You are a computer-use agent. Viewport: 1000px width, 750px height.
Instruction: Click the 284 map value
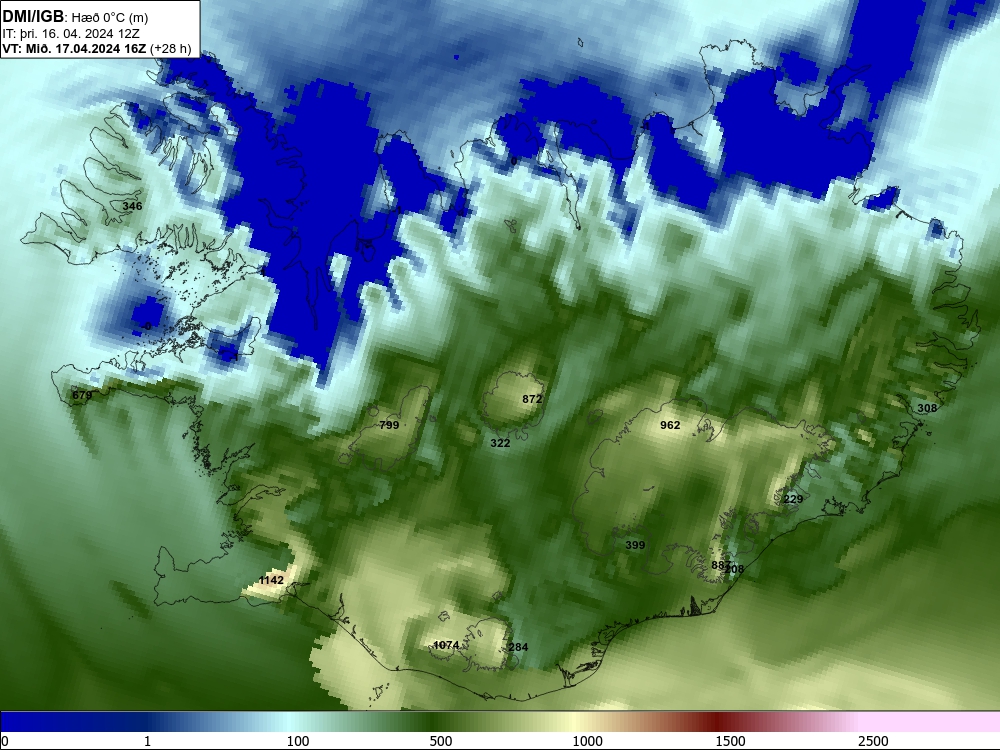point(518,647)
